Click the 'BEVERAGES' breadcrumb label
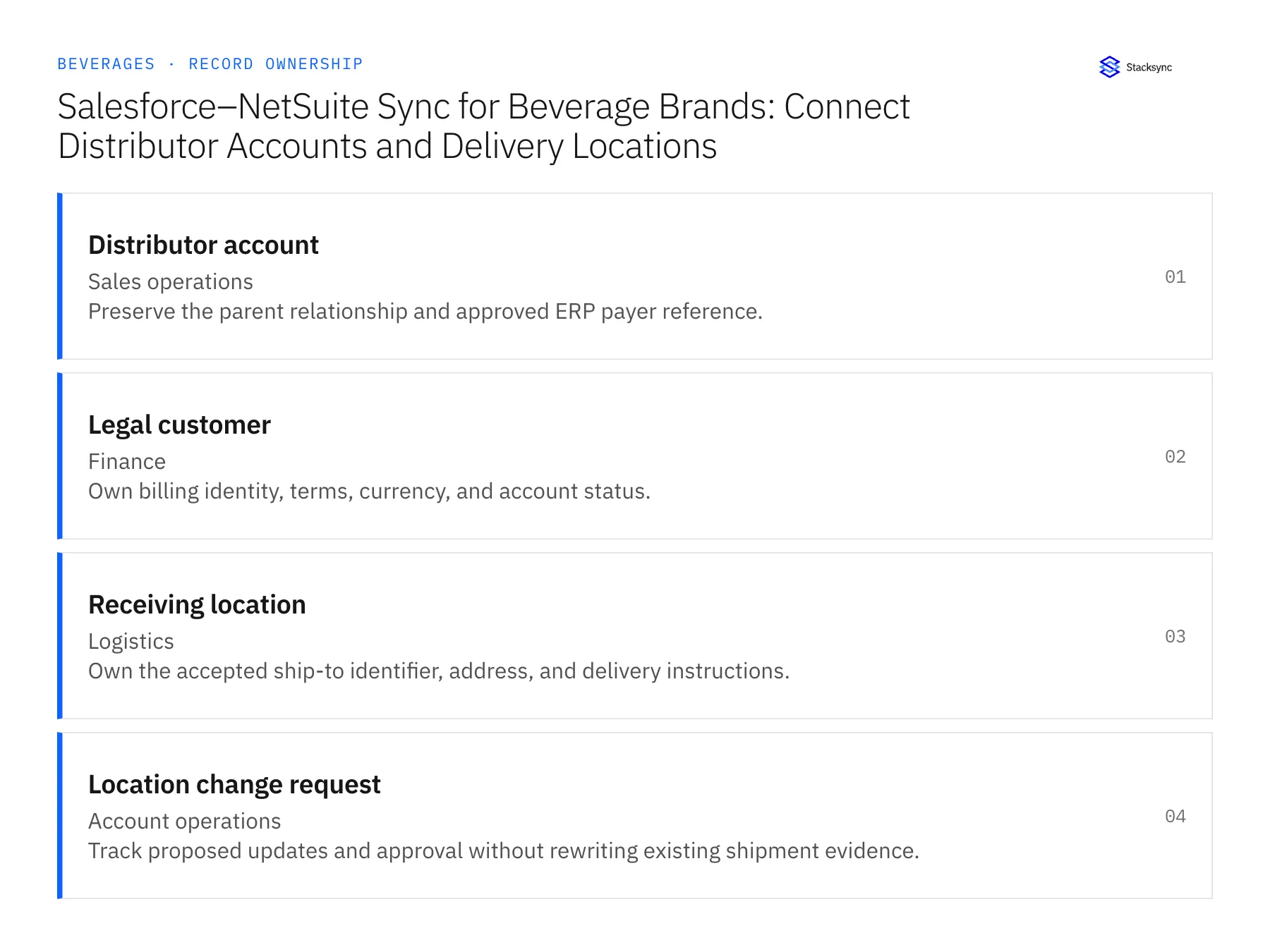Viewport: 1270px width, 952px height. (106, 64)
